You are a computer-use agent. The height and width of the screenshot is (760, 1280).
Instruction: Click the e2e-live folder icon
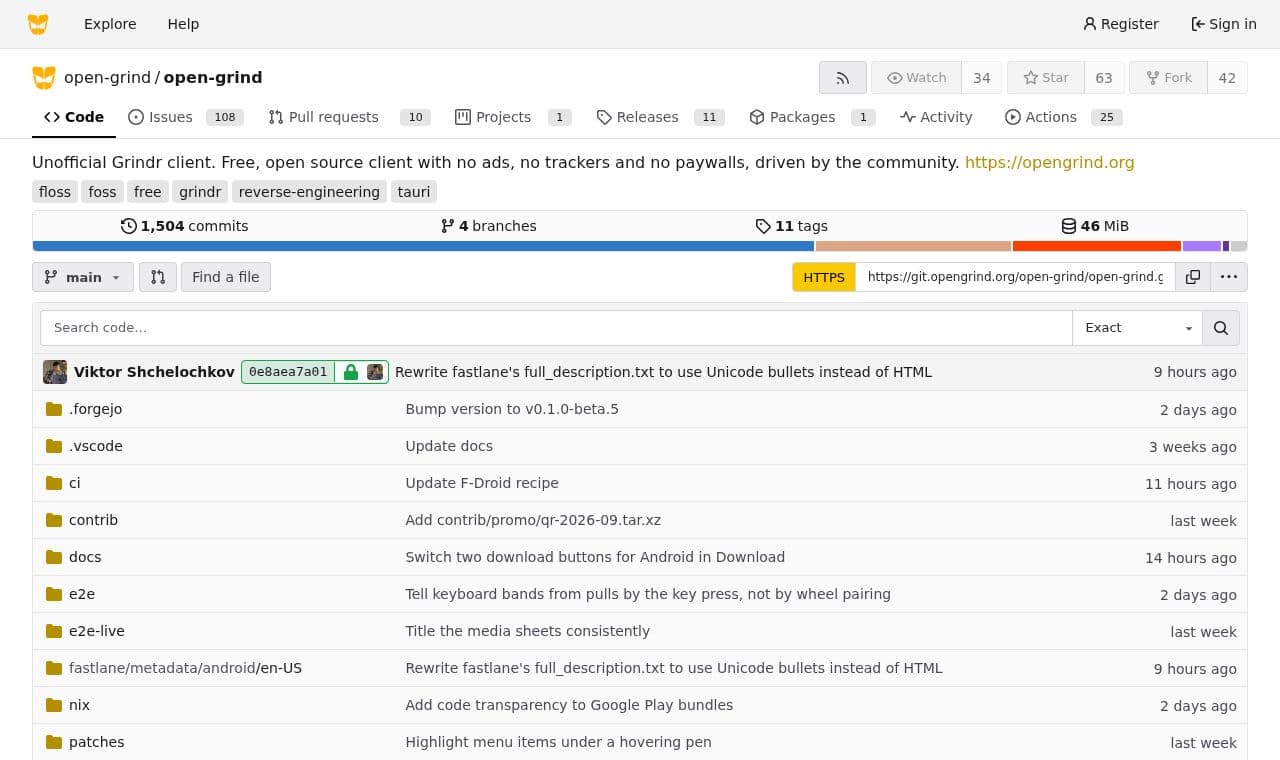pyautogui.click(x=54, y=631)
